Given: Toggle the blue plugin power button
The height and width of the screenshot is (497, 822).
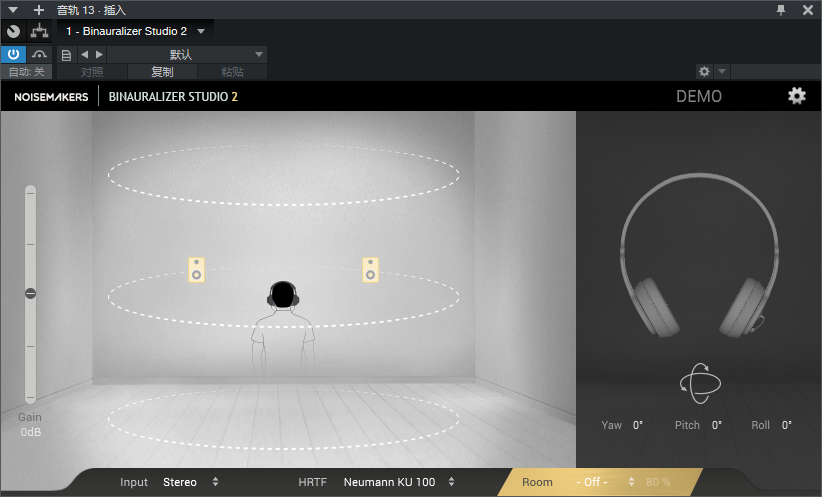Looking at the screenshot, I should [13, 54].
